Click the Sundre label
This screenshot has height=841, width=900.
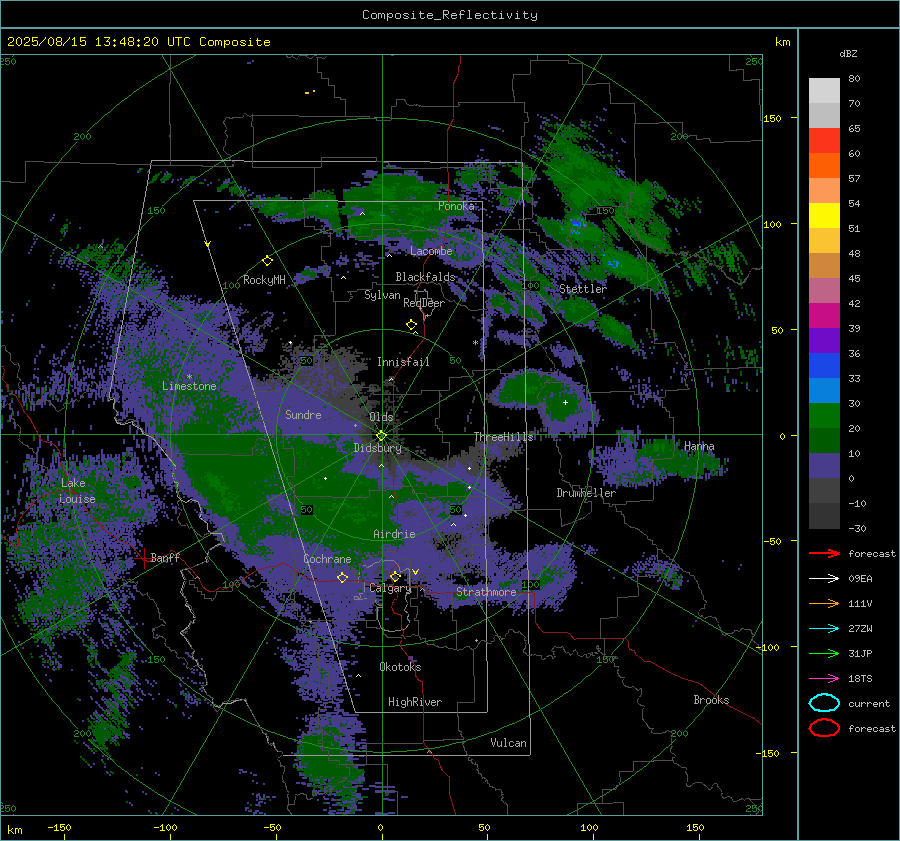(x=303, y=414)
